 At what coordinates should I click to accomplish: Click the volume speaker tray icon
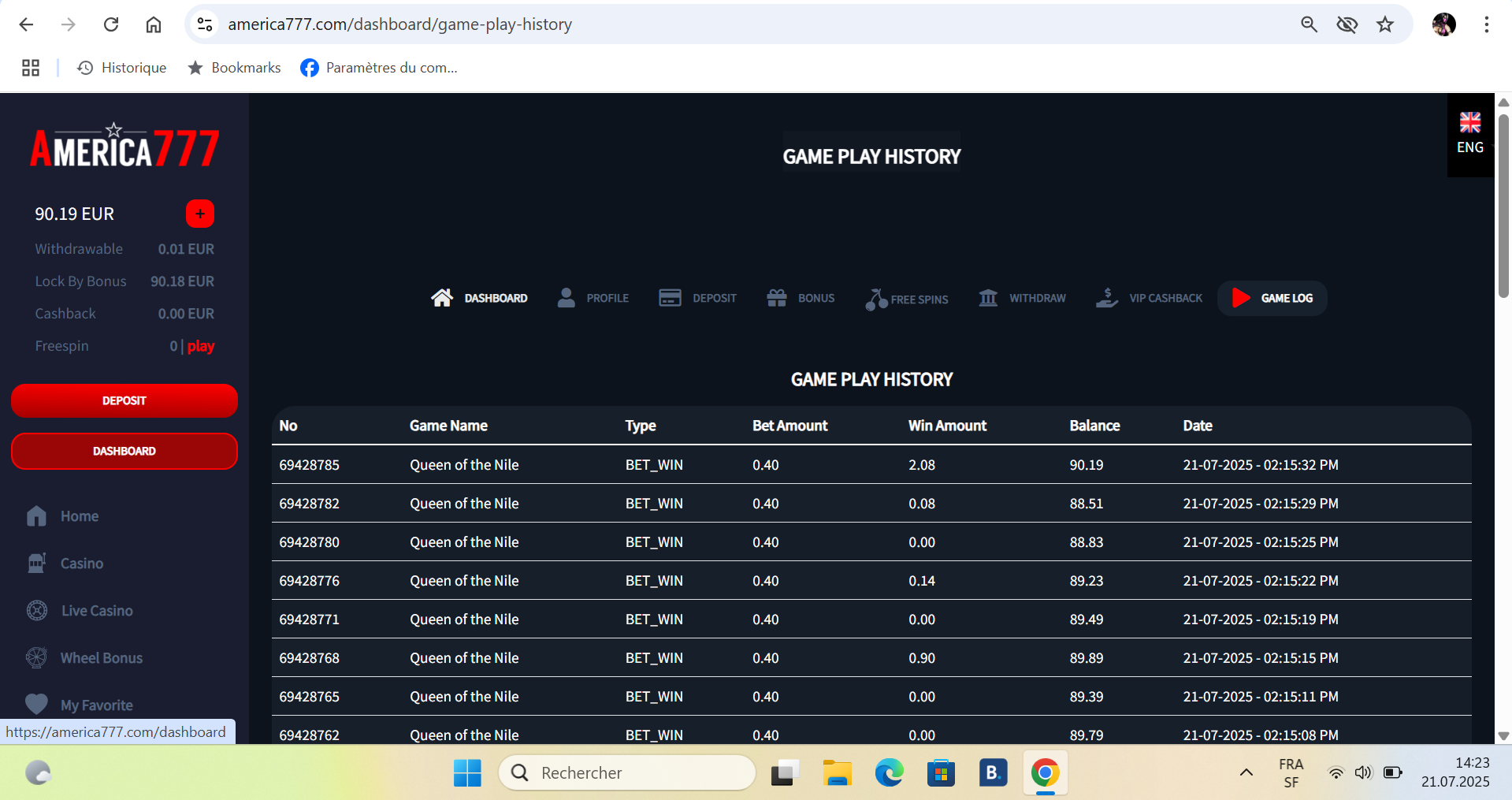tap(1363, 772)
